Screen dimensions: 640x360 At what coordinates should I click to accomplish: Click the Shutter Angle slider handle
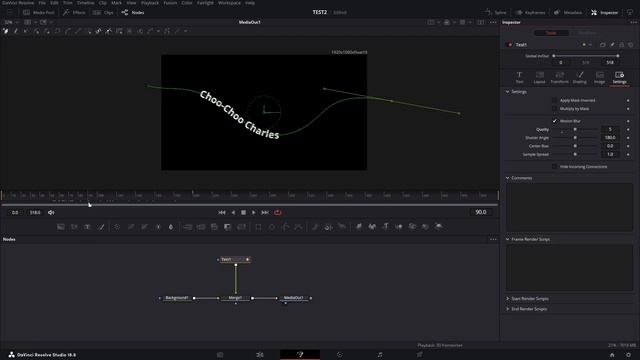(575, 138)
